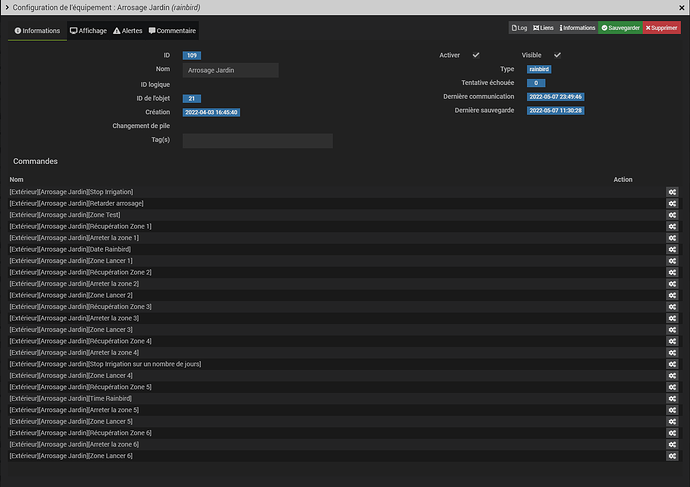
Task: Open settings gear for Arreter la zone 4
Action: pos(672,352)
